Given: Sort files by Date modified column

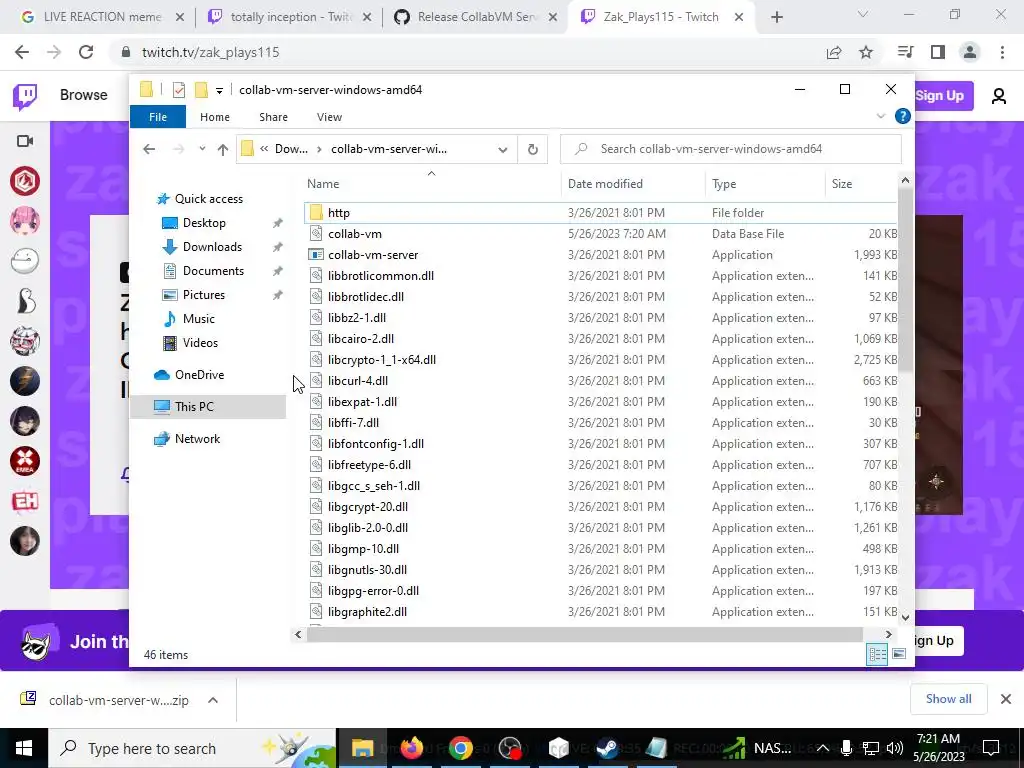Looking at the screenshot, I should click(x=633, y=184).
